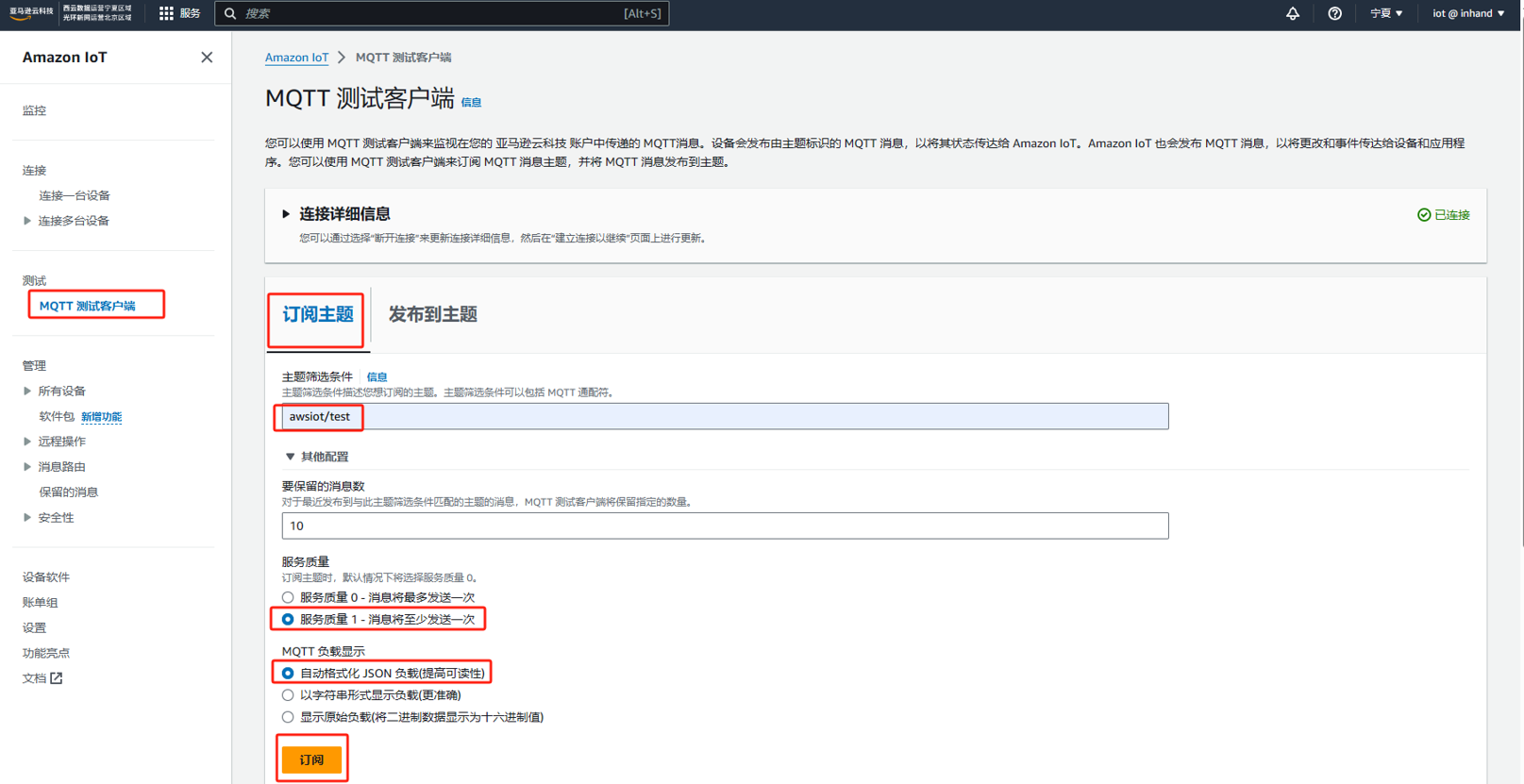Open 软件包 新增功能 in sidebar
The width and height of the screenshot is (1524, 784).
click(80, 416)
